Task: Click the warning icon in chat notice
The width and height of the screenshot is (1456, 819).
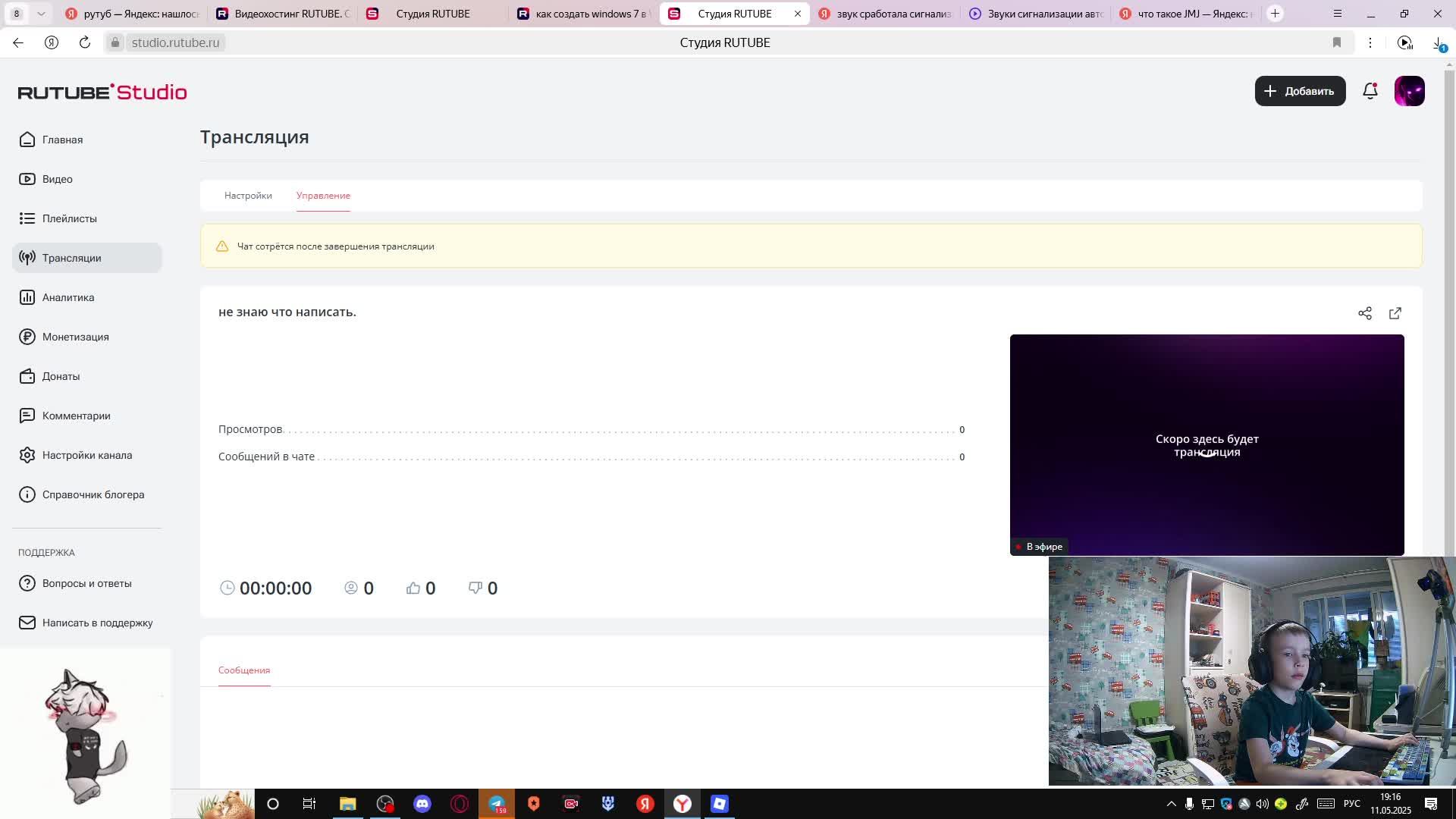Action: click(222, 246)
